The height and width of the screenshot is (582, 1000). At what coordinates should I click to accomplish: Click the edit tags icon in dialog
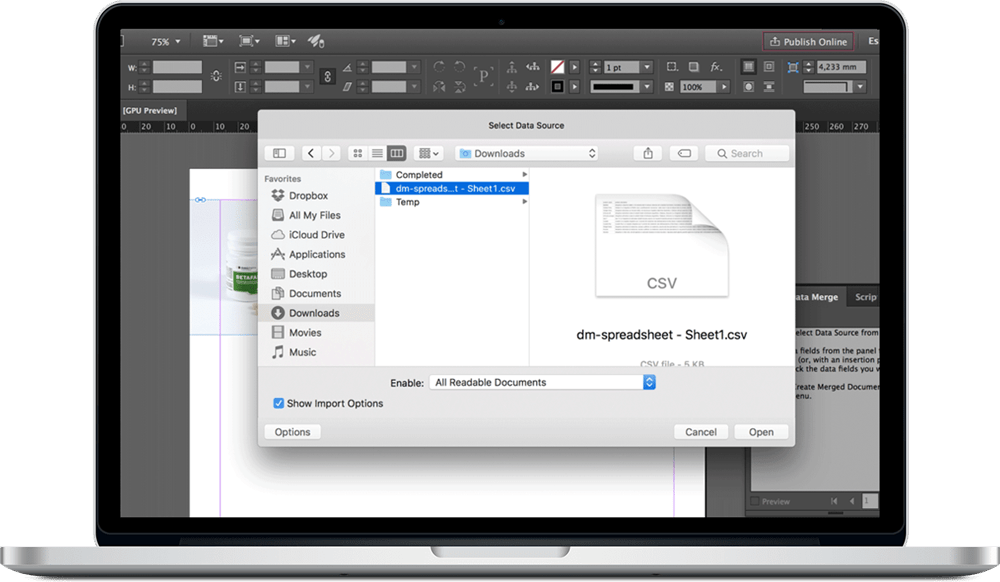(684, 153)
